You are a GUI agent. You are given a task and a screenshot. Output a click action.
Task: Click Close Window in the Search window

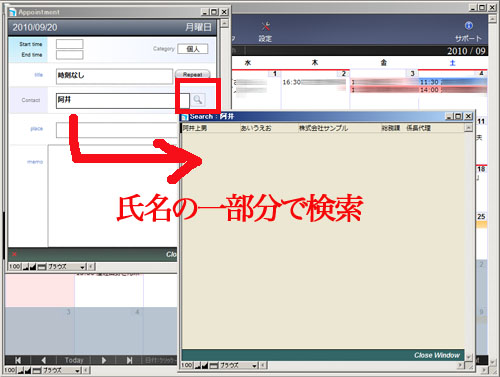click(x=437, y=355)
